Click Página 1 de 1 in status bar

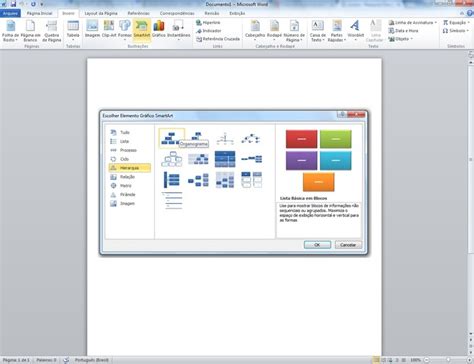pyautogui.click(x=16, y=360)
